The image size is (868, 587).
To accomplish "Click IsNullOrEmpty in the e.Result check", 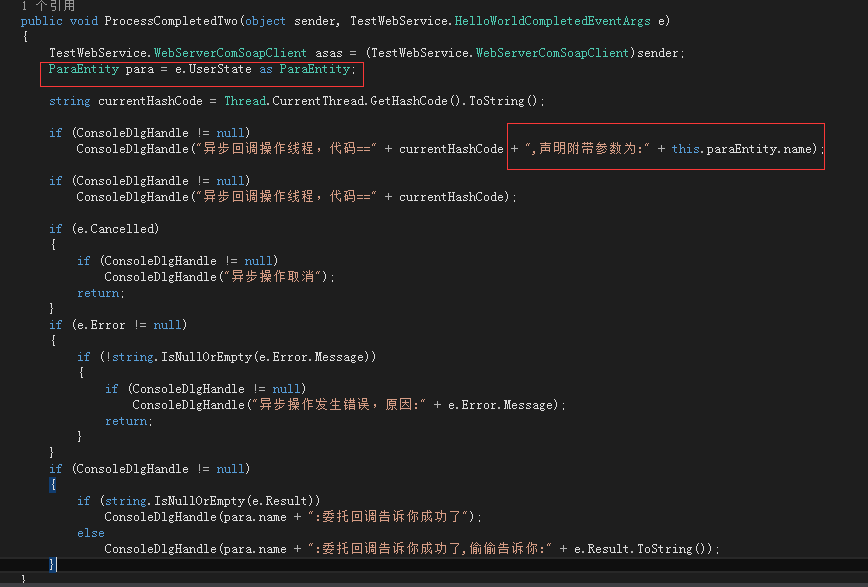I will click(199, 501).
